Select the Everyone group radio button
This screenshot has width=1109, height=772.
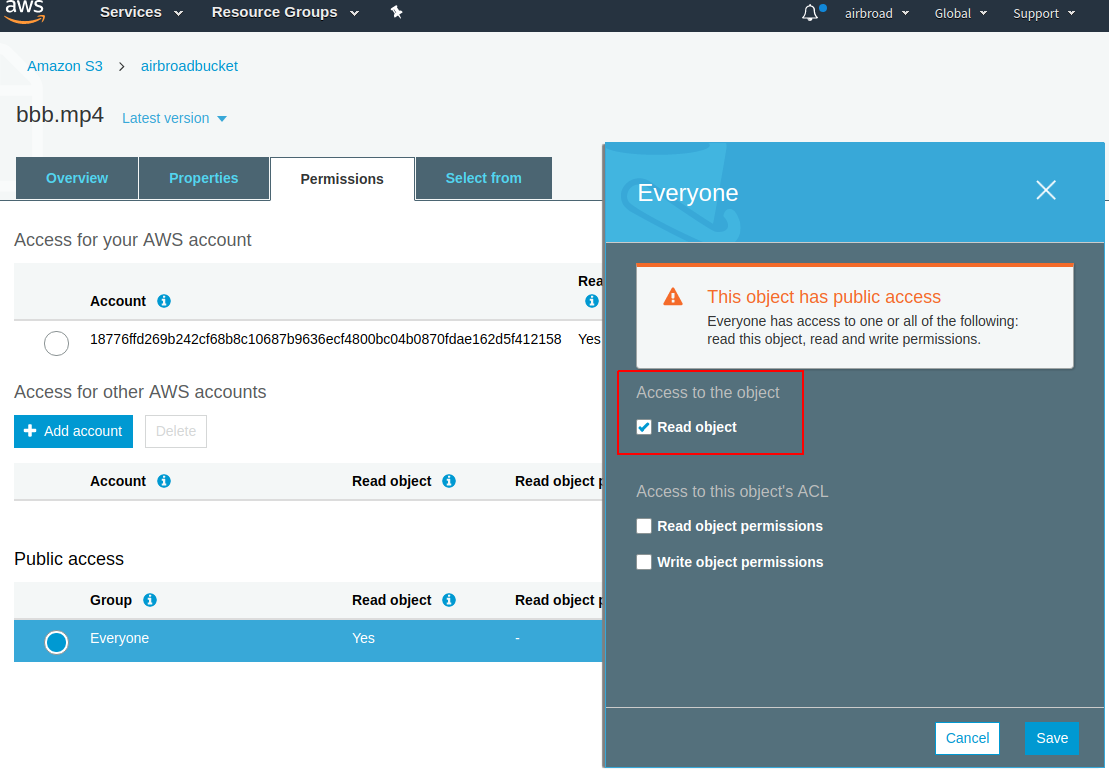[57, 642]
